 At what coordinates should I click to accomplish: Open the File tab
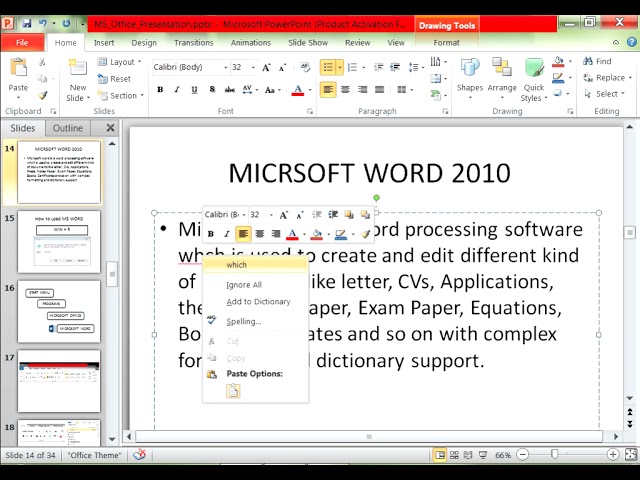coord(22,42)
